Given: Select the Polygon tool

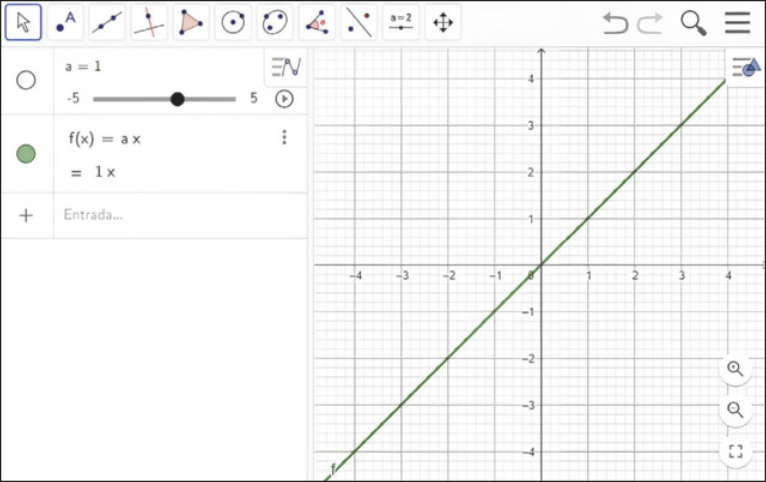Looking at the screenshot, I should pos(191,22).
